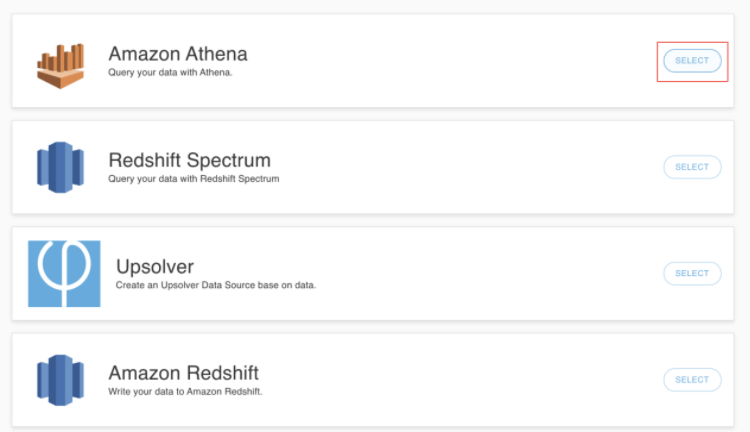Choose Select for the Upsolver data source

click(x=692, y=273)
